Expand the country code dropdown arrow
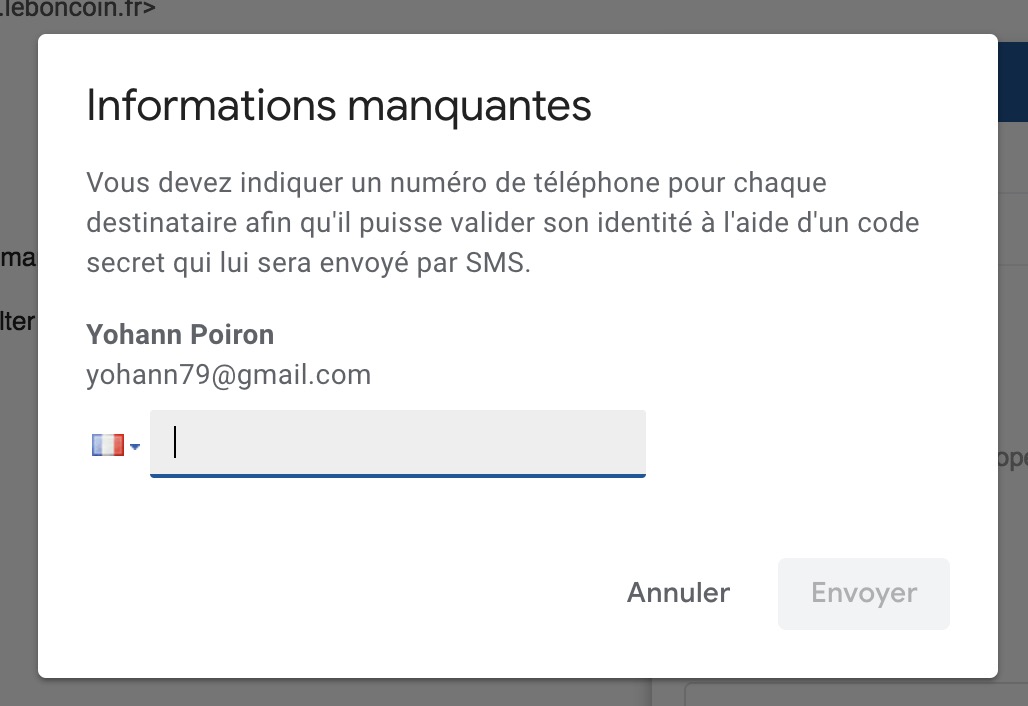The image size is (1028, 706). pyautogui.click(x=135, y=447)
